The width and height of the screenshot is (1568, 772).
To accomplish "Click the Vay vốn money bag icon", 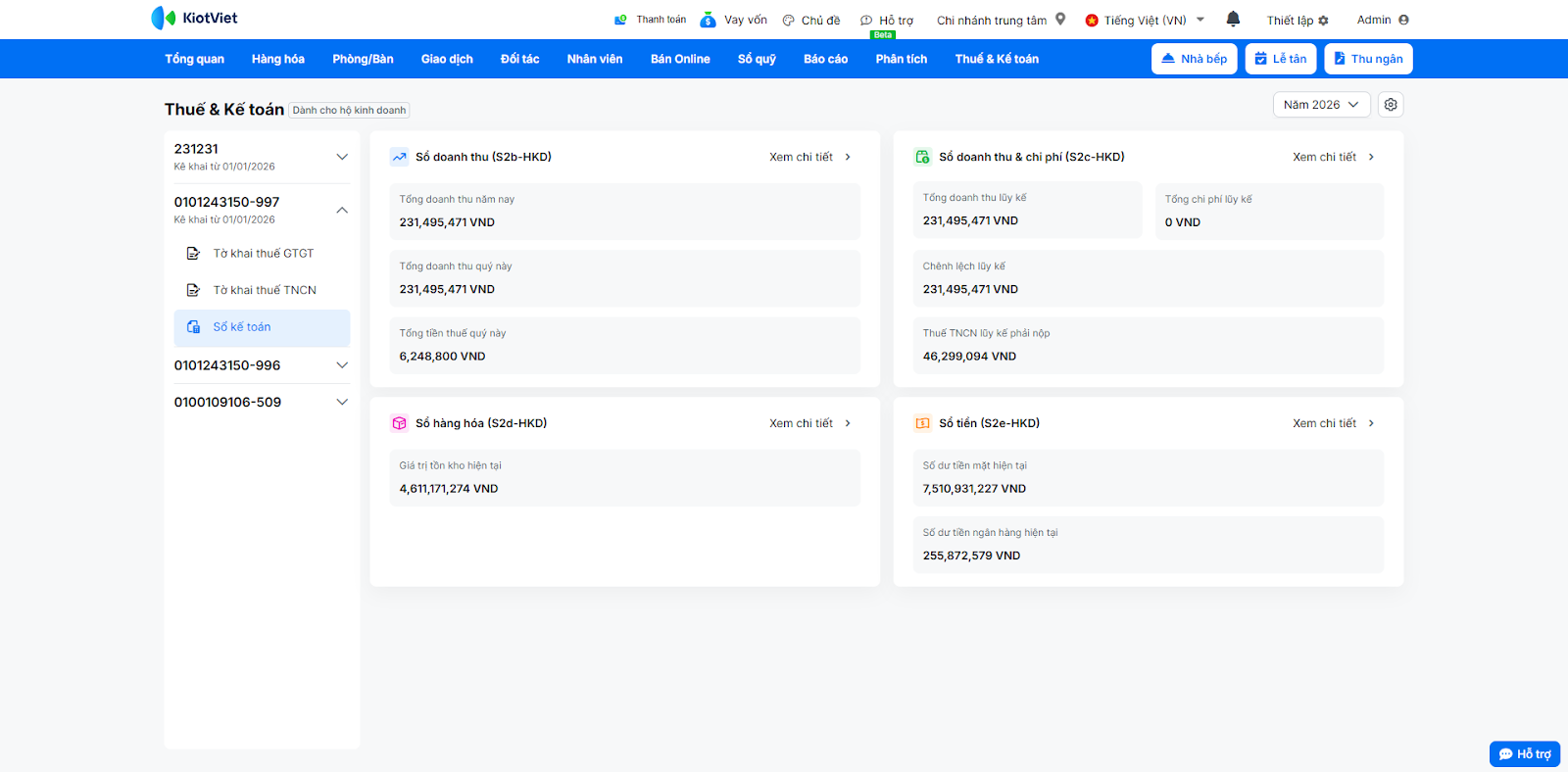I will tap(708, 20).
